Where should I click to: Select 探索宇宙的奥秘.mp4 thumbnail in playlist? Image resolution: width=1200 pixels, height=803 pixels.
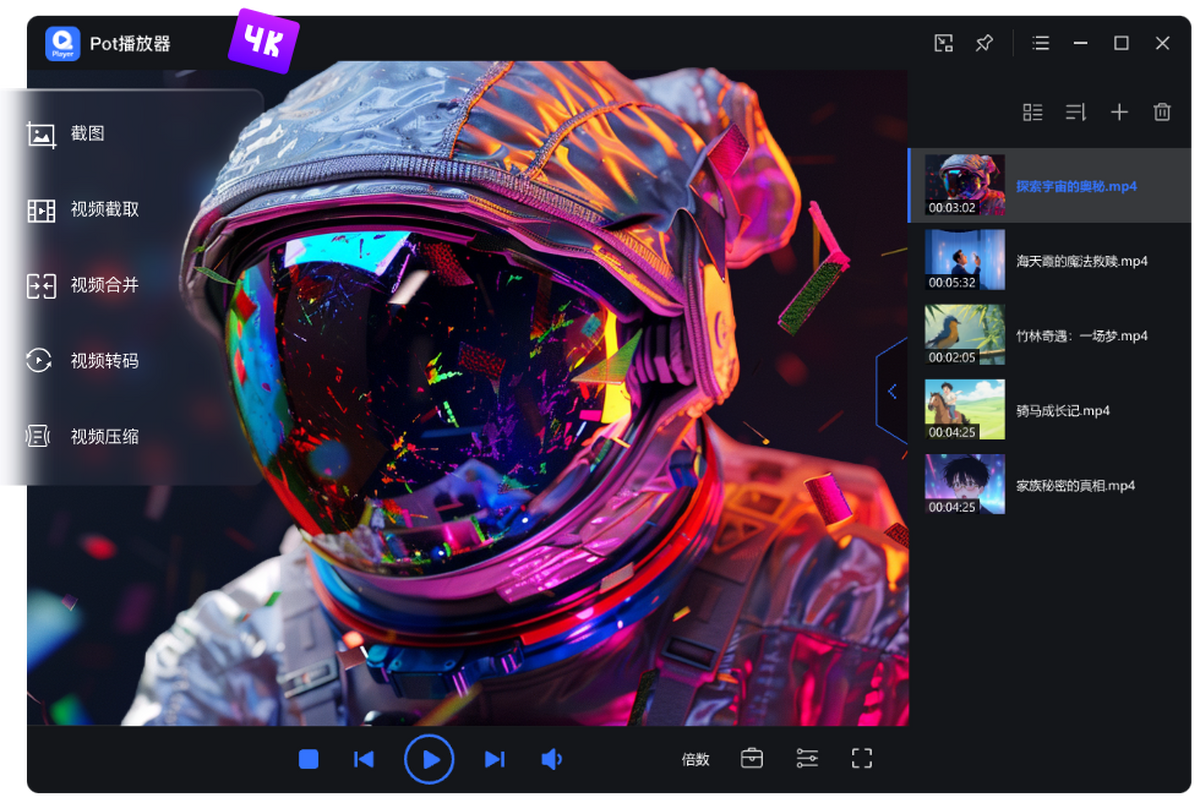pos(965,185)
